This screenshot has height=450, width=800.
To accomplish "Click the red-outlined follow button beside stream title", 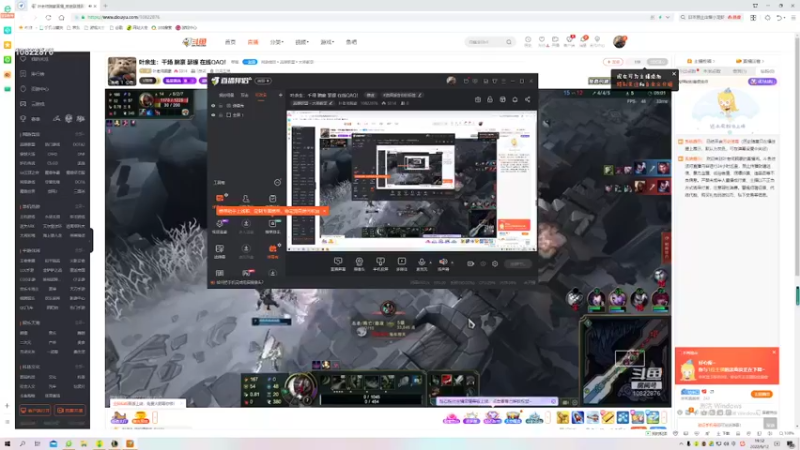I will tap(613, 62).
